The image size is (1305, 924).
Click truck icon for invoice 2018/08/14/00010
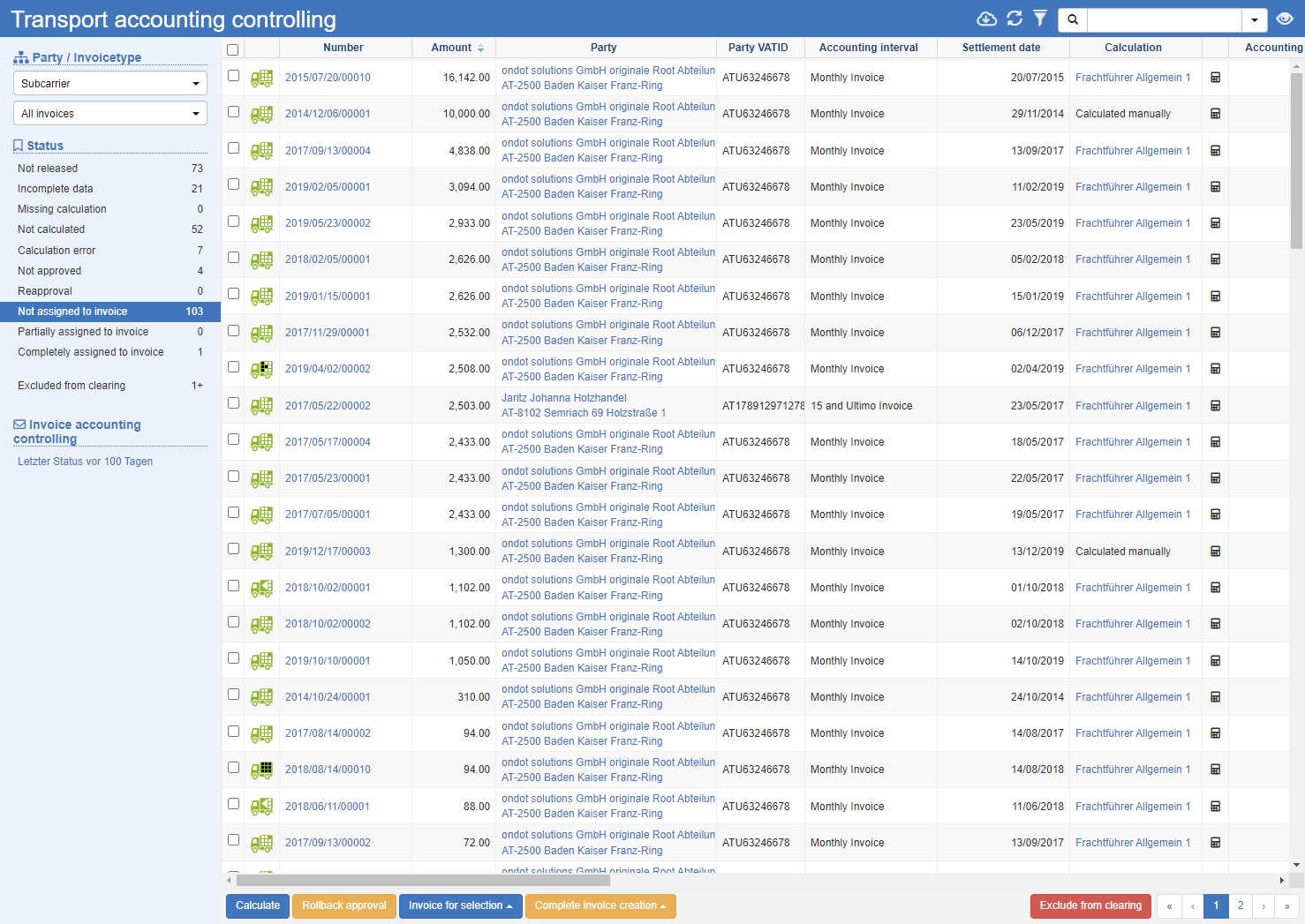(261, 770)
